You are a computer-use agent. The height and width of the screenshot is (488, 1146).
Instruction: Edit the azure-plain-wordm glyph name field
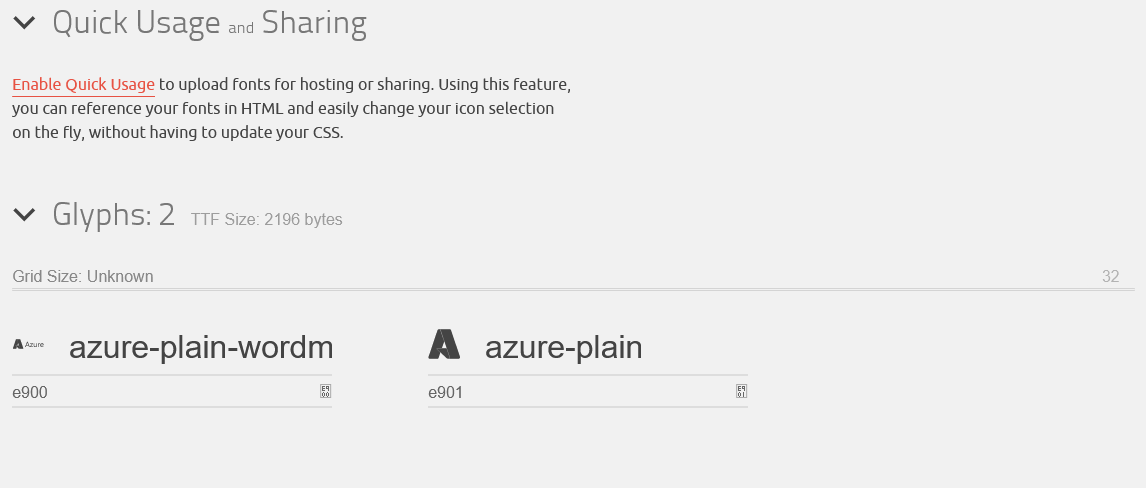click(200, 347)
